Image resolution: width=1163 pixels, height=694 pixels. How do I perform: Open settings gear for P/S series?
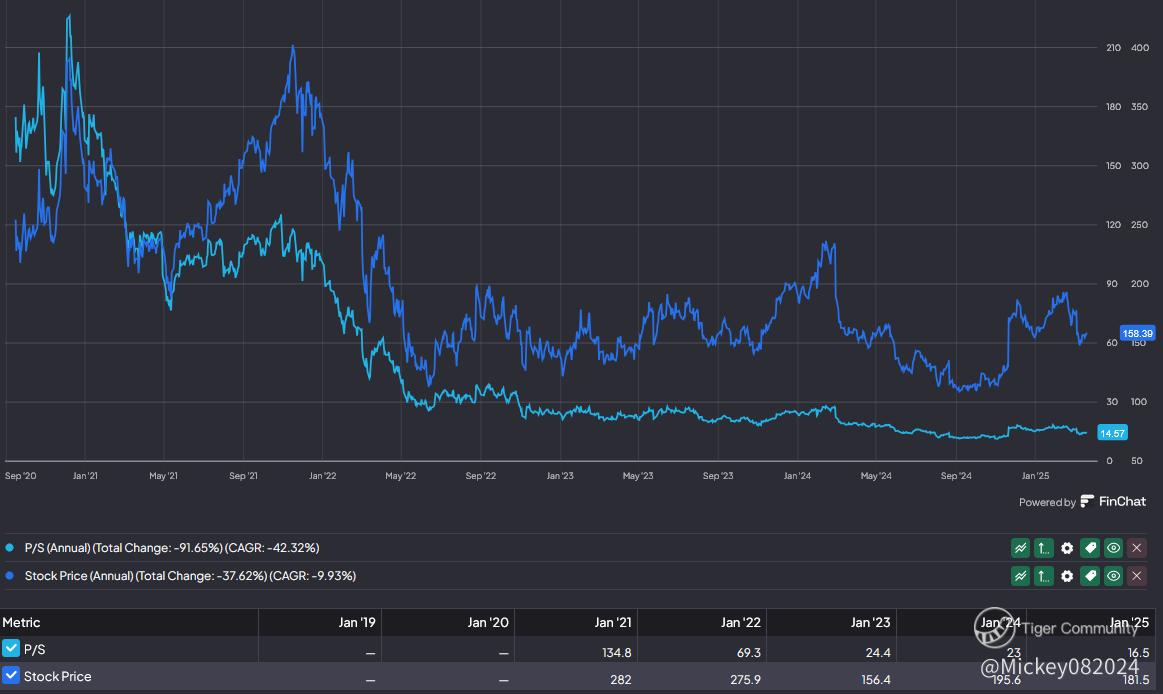1067,548
